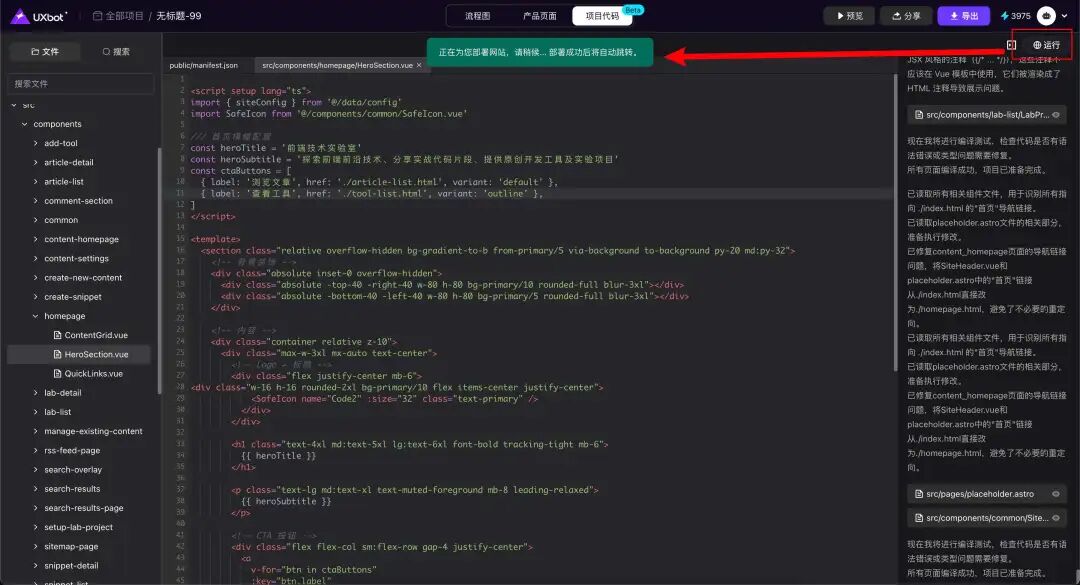1080x585 pixels.
Task: Expand the snippet-detail folder
Action: pos(36,566)
